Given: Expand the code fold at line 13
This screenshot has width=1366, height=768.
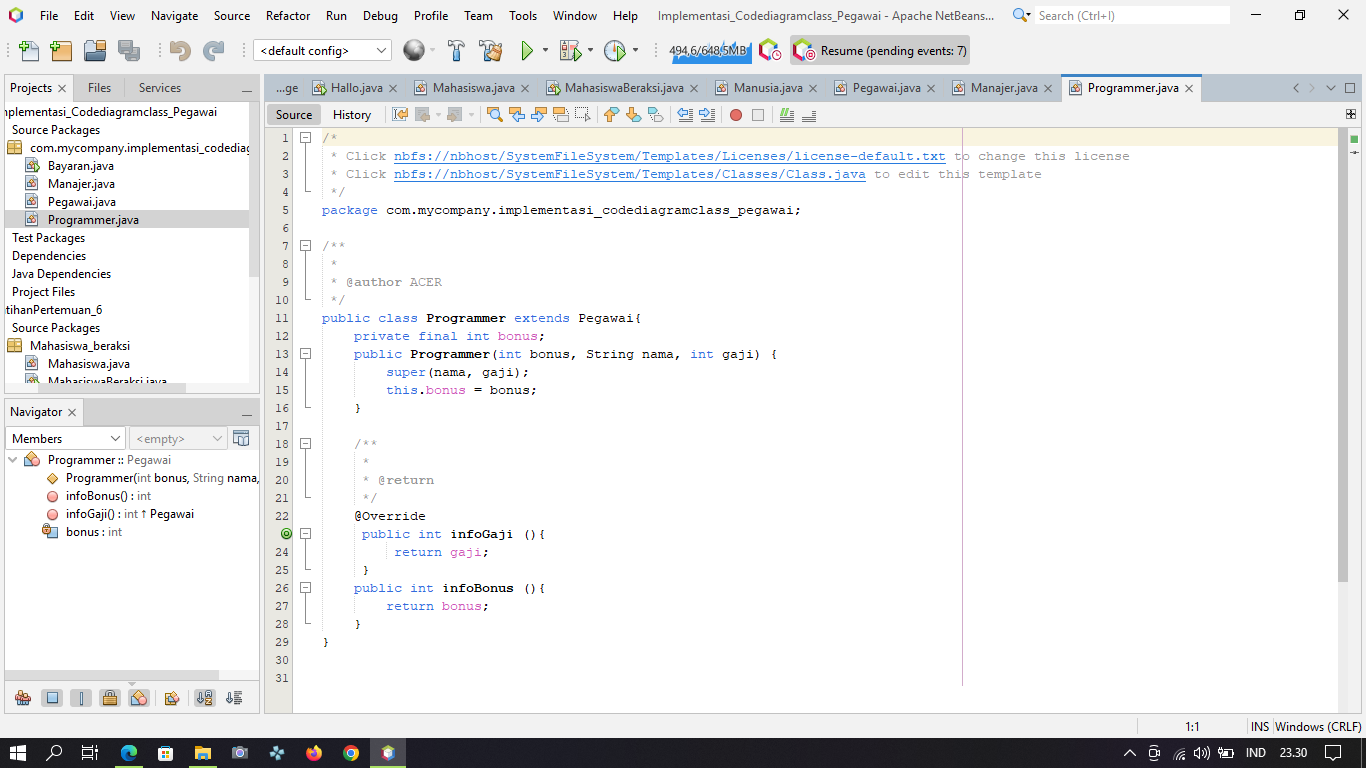Looking at the screenshot, I should (x=305, y=354).
